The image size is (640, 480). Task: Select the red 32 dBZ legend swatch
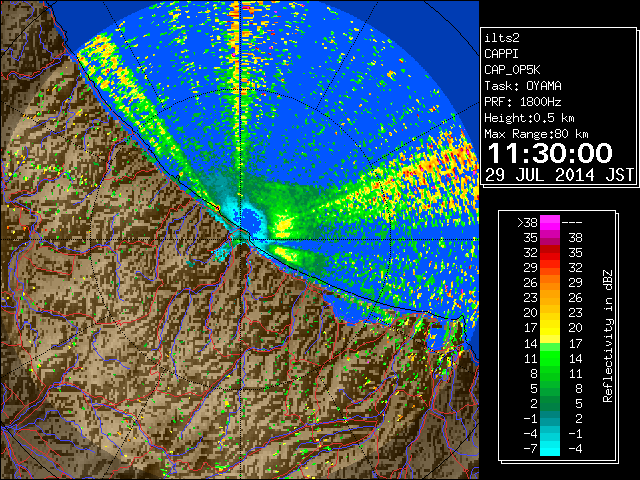(550, 253)
